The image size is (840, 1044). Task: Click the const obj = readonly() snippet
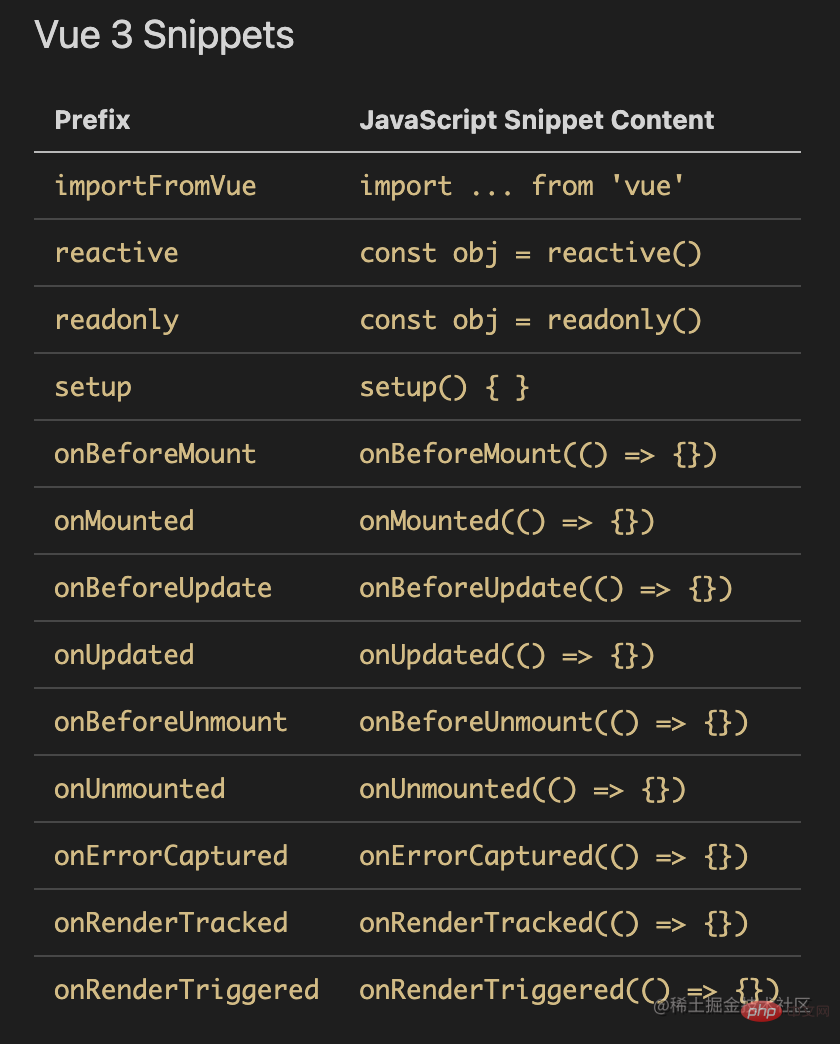point(530,320)
